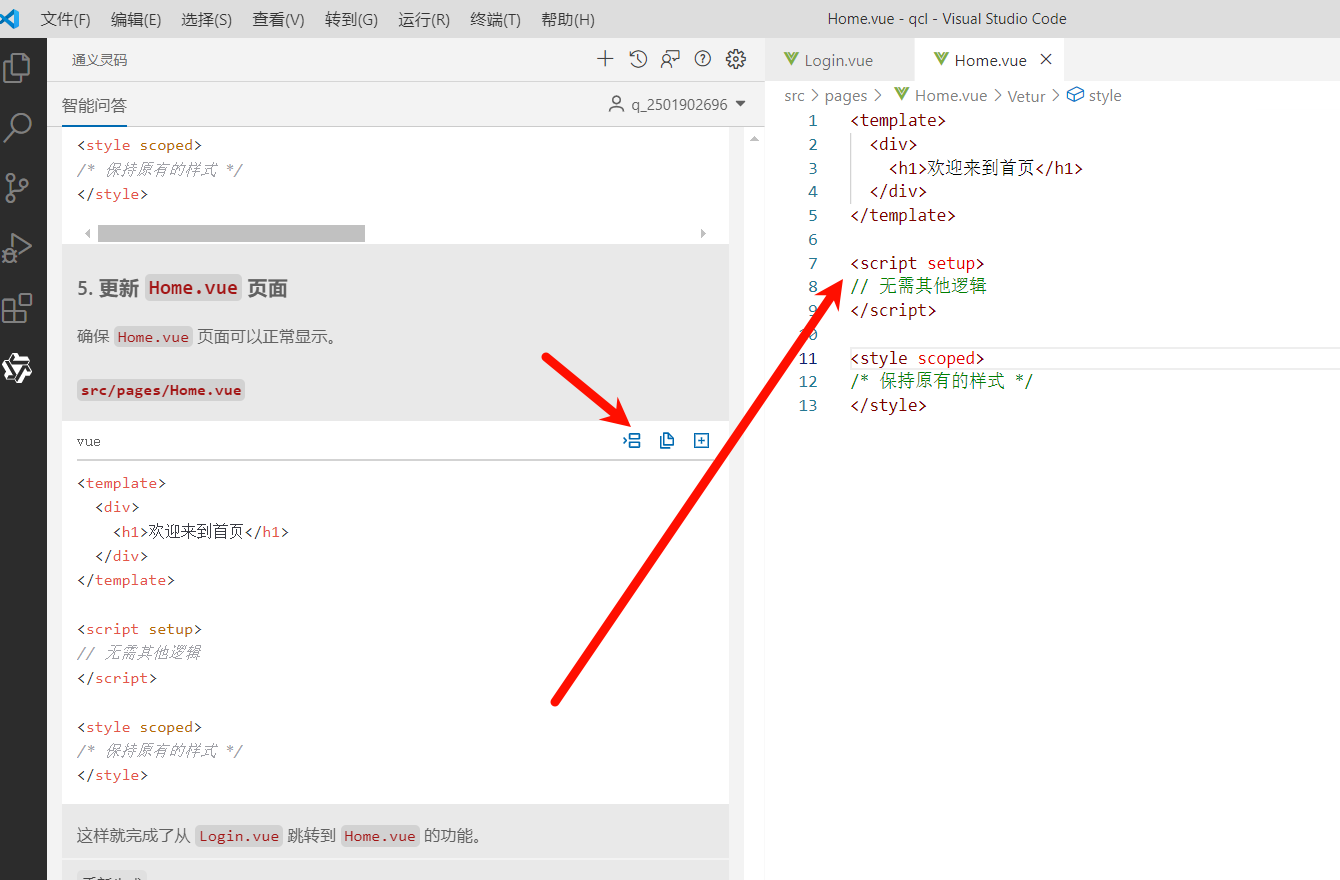Click pages in the breadcrumb
This screenshot has width=1340, height=880.
click(x=846, y=96)
